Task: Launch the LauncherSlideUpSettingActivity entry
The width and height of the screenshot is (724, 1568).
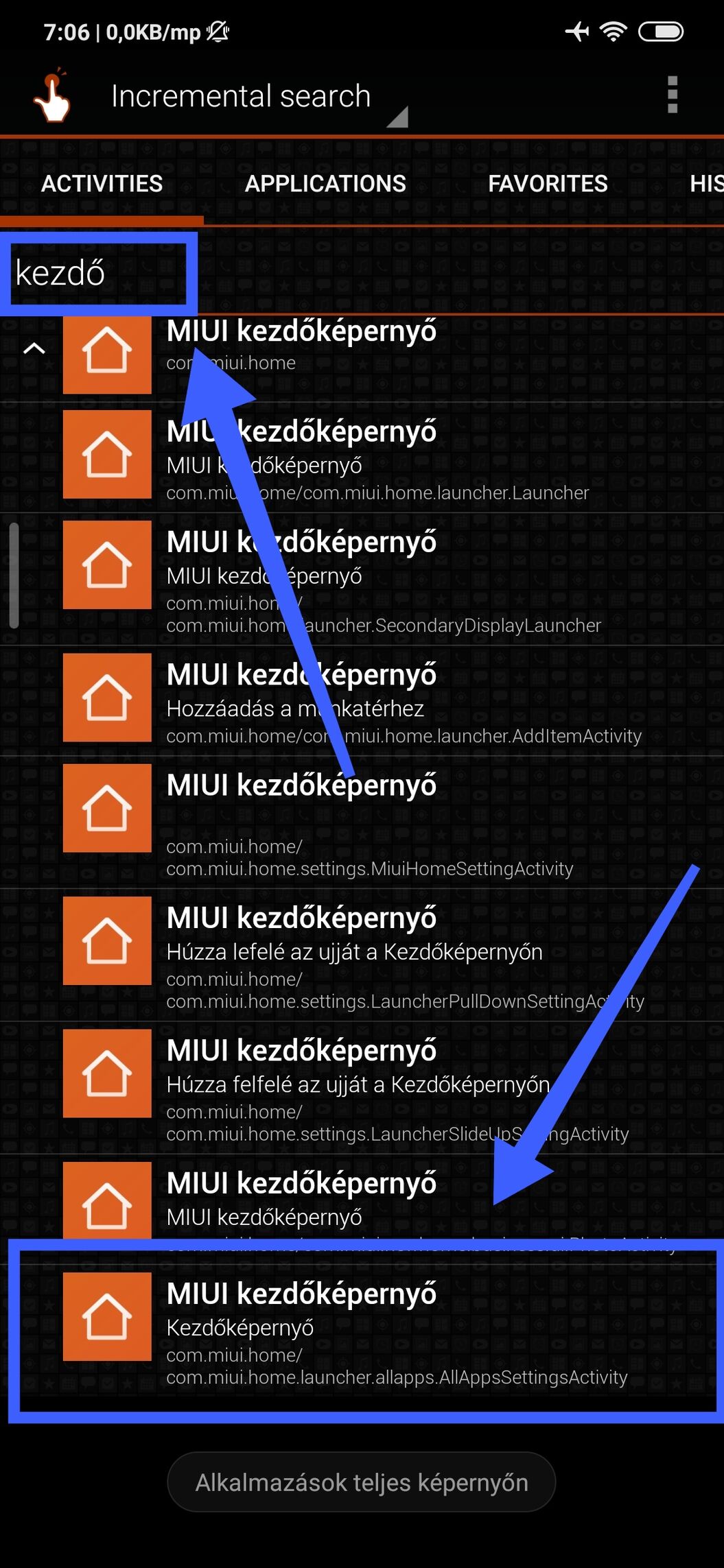Action: [362, 1089]
